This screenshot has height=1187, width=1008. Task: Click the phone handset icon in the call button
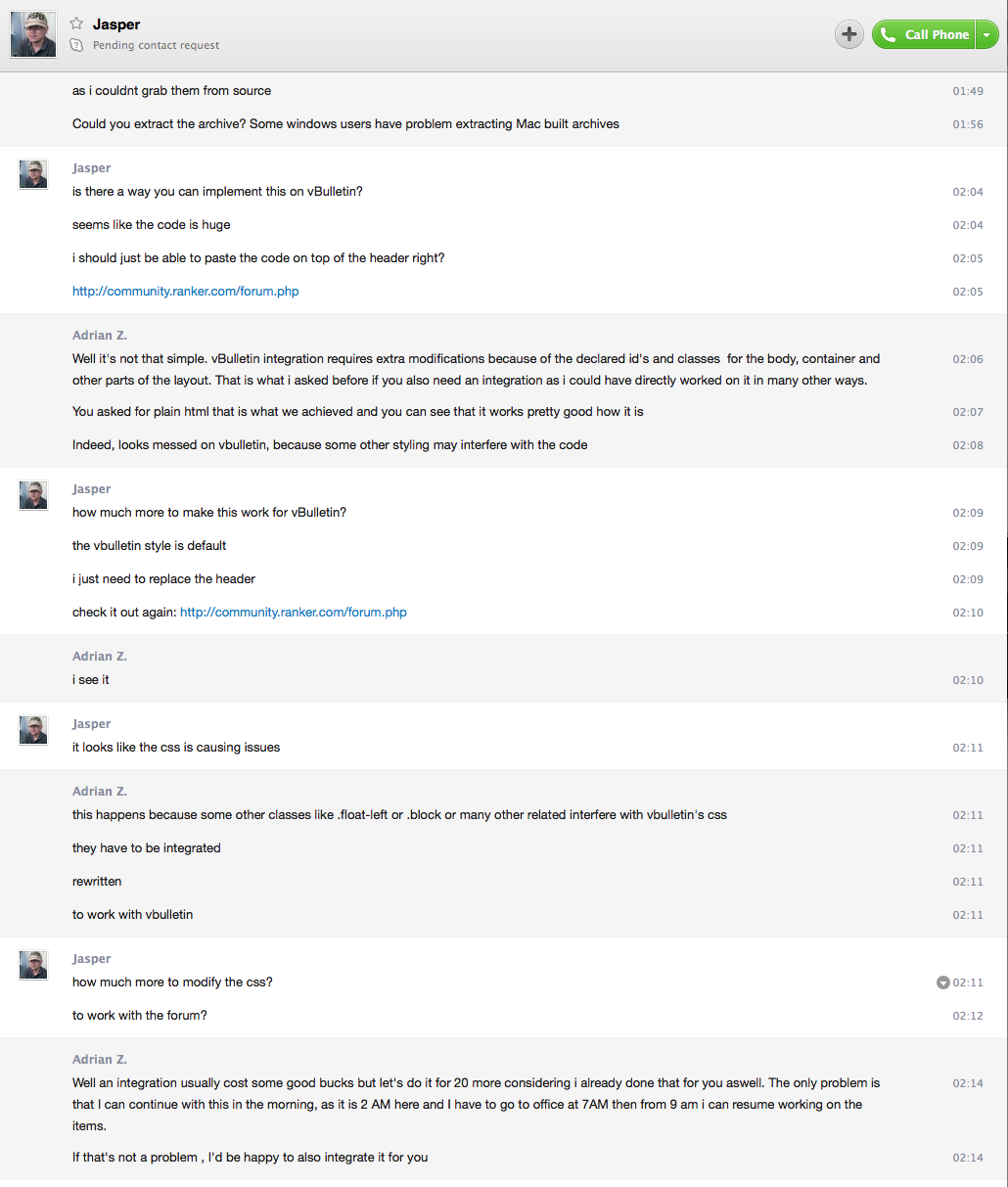(889, 34)
